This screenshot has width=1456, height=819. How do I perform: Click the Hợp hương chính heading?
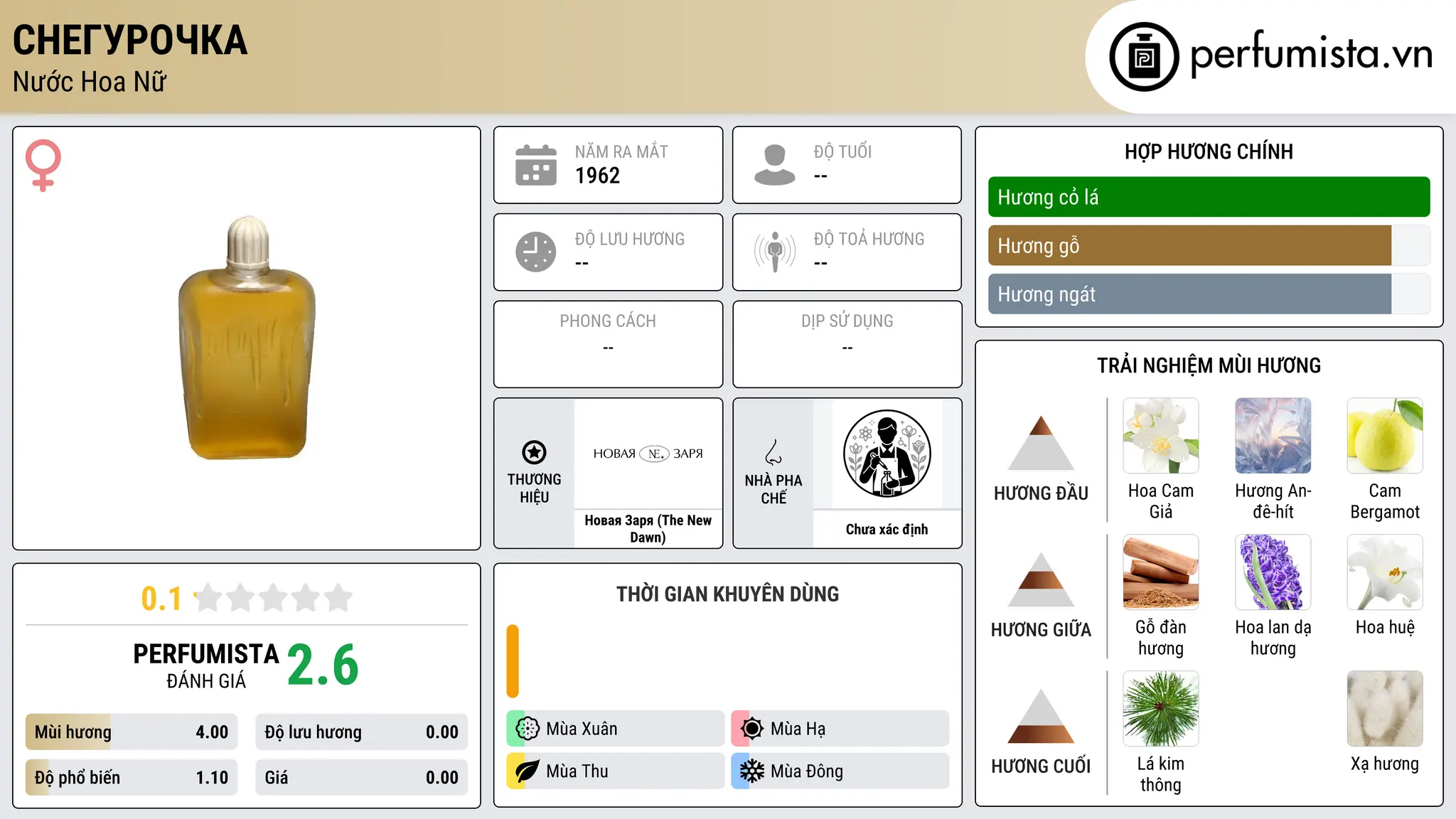pos(1209,151)
